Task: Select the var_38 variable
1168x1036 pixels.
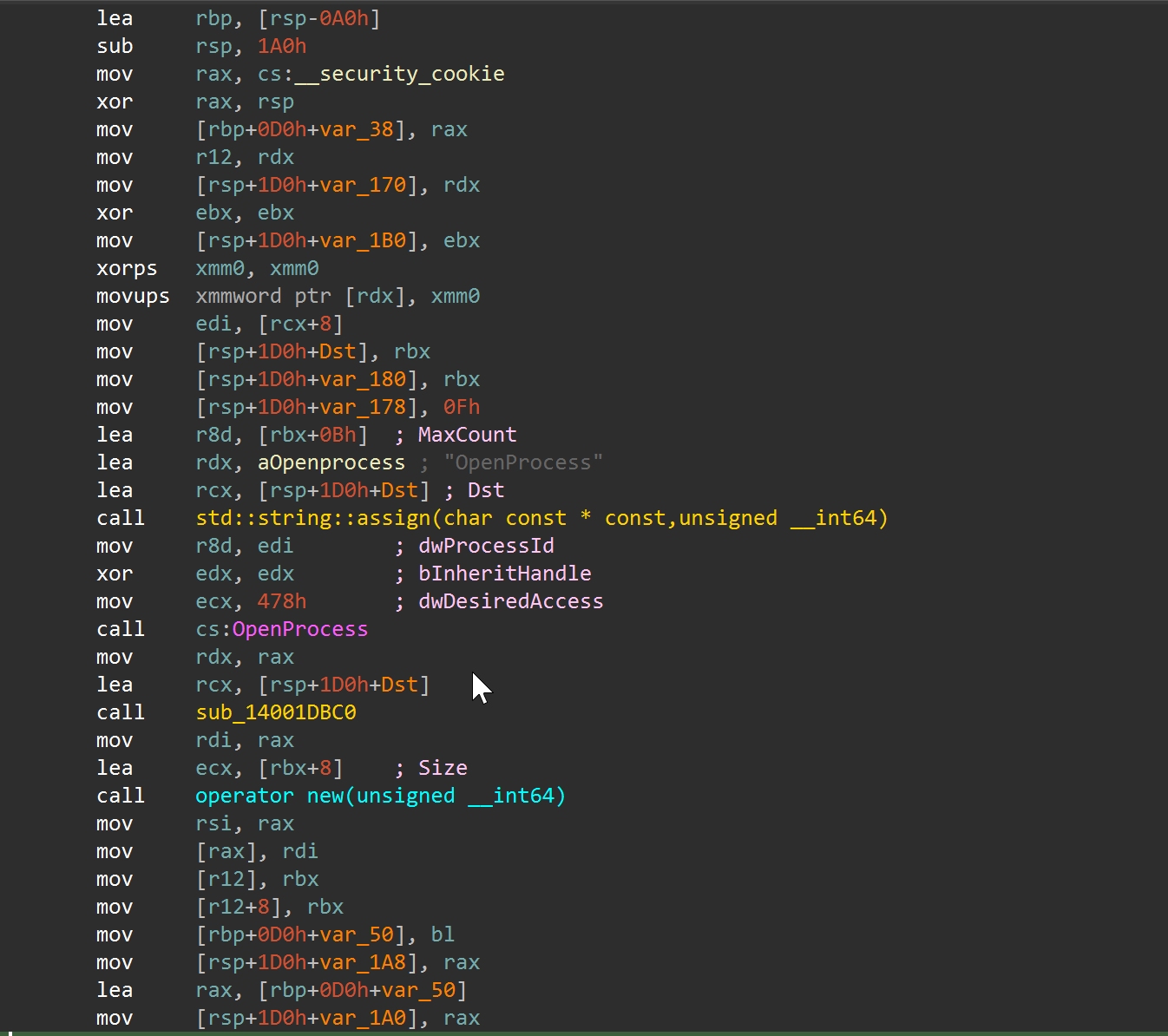Action: (357, 129)
